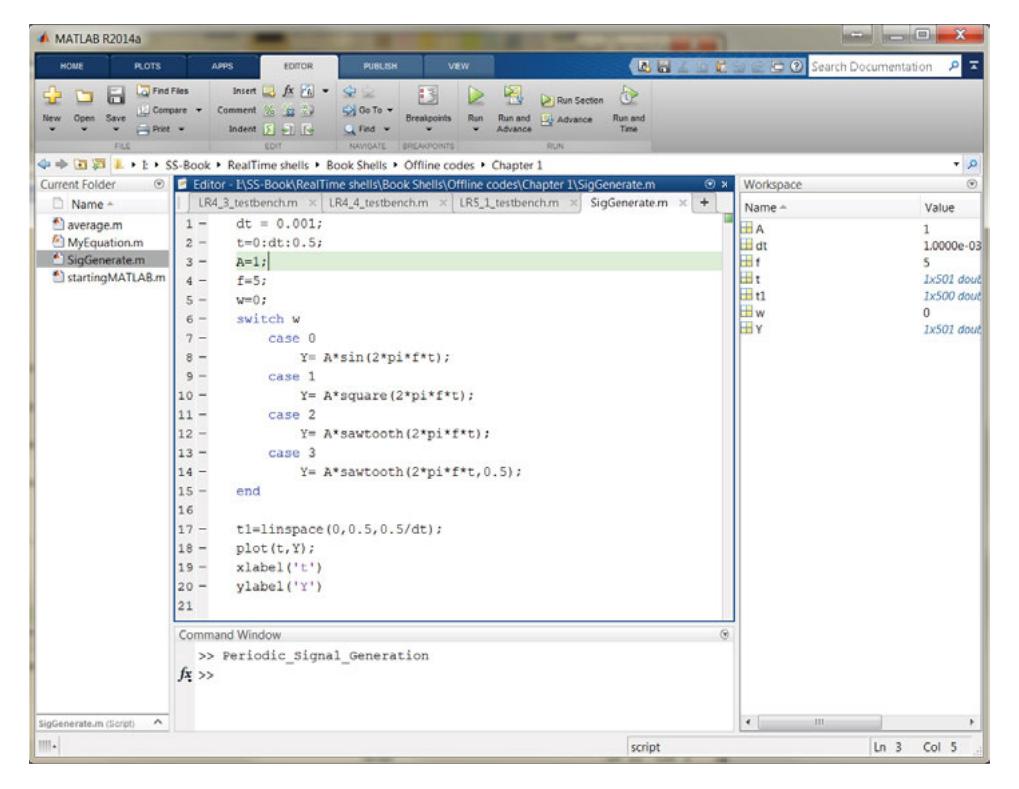1019x789 pixels.
Task: Collapse the SigGenerate.m details panel
Action: point(158,723)
